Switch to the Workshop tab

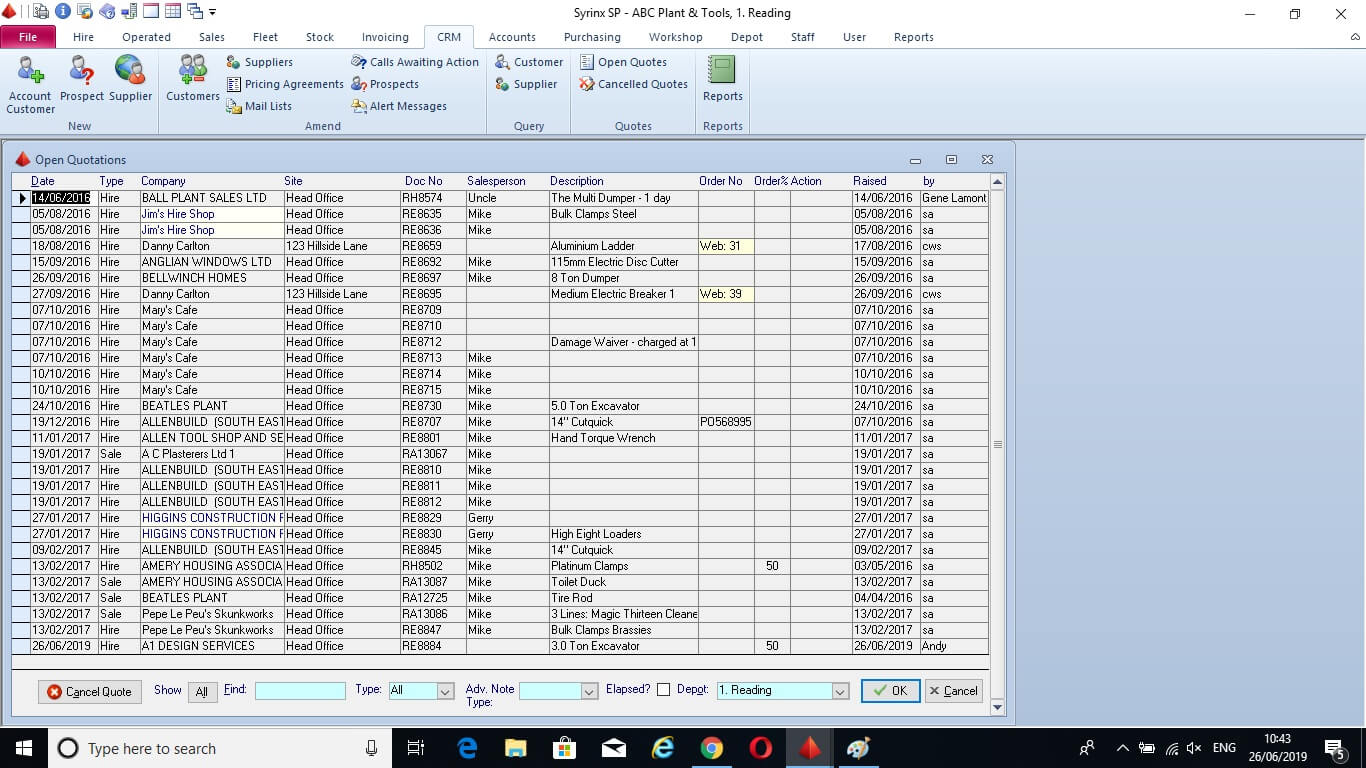pos(675,37)
